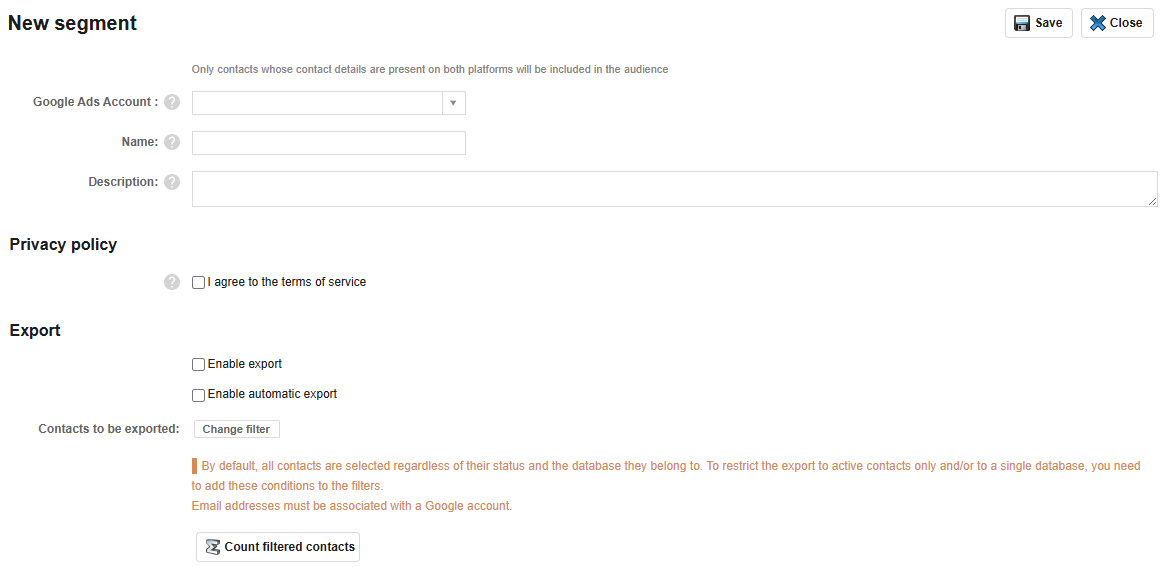Check the Enable export box
Image resolution: width=1162 pixels, height=567 pixels.
[x=198, y=365]
